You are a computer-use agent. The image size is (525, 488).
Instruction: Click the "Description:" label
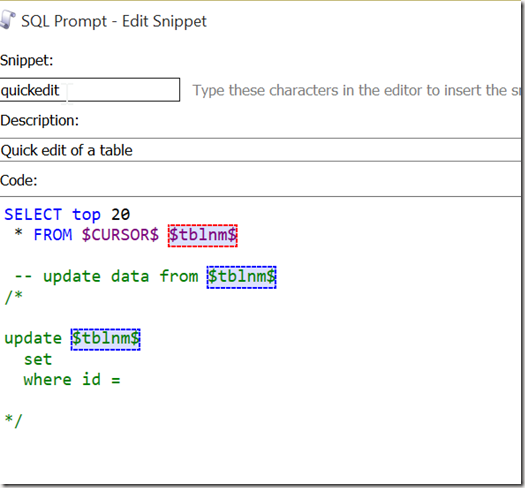(40, 120)
